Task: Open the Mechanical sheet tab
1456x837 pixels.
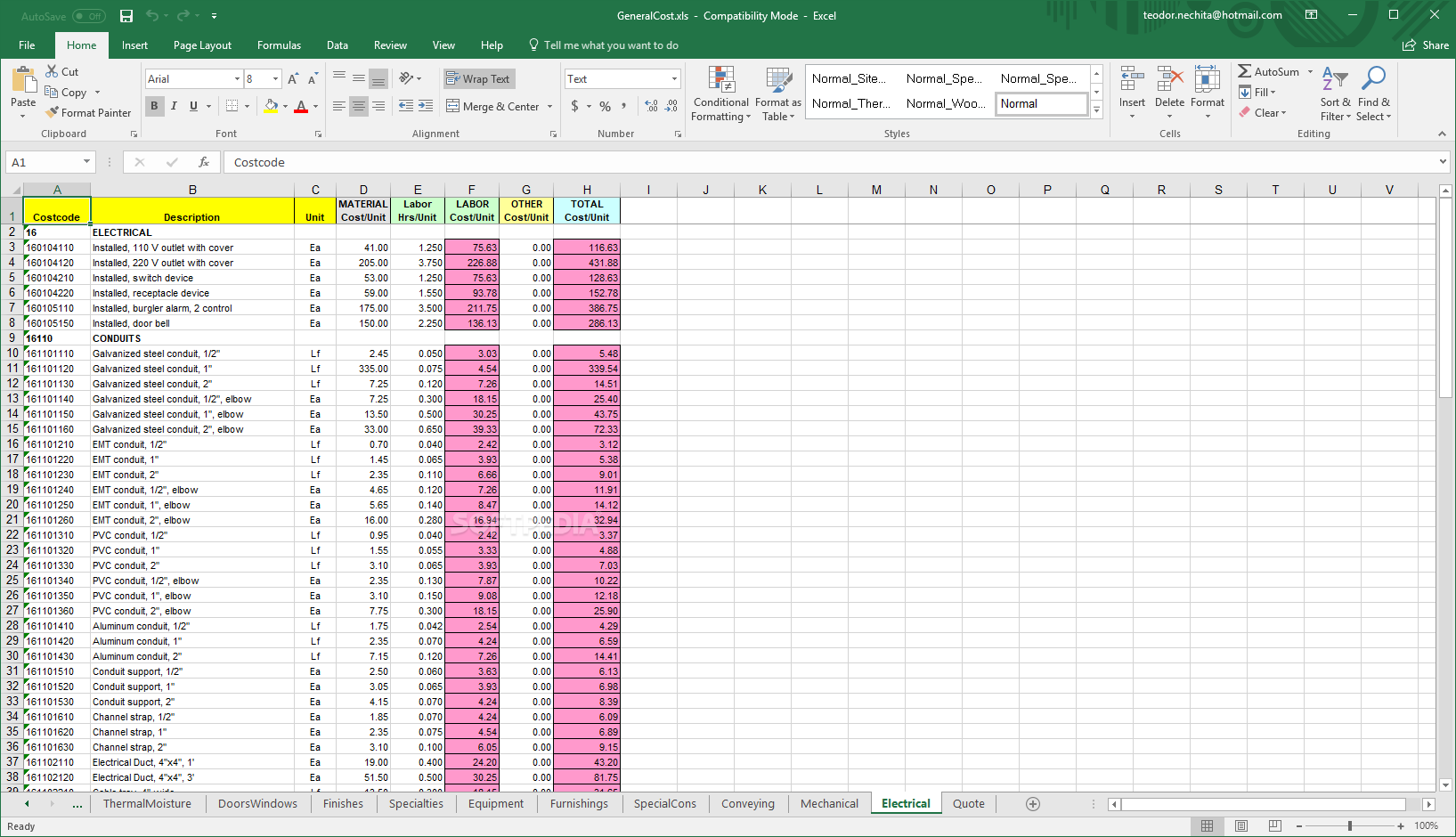Action: [829, 804]
